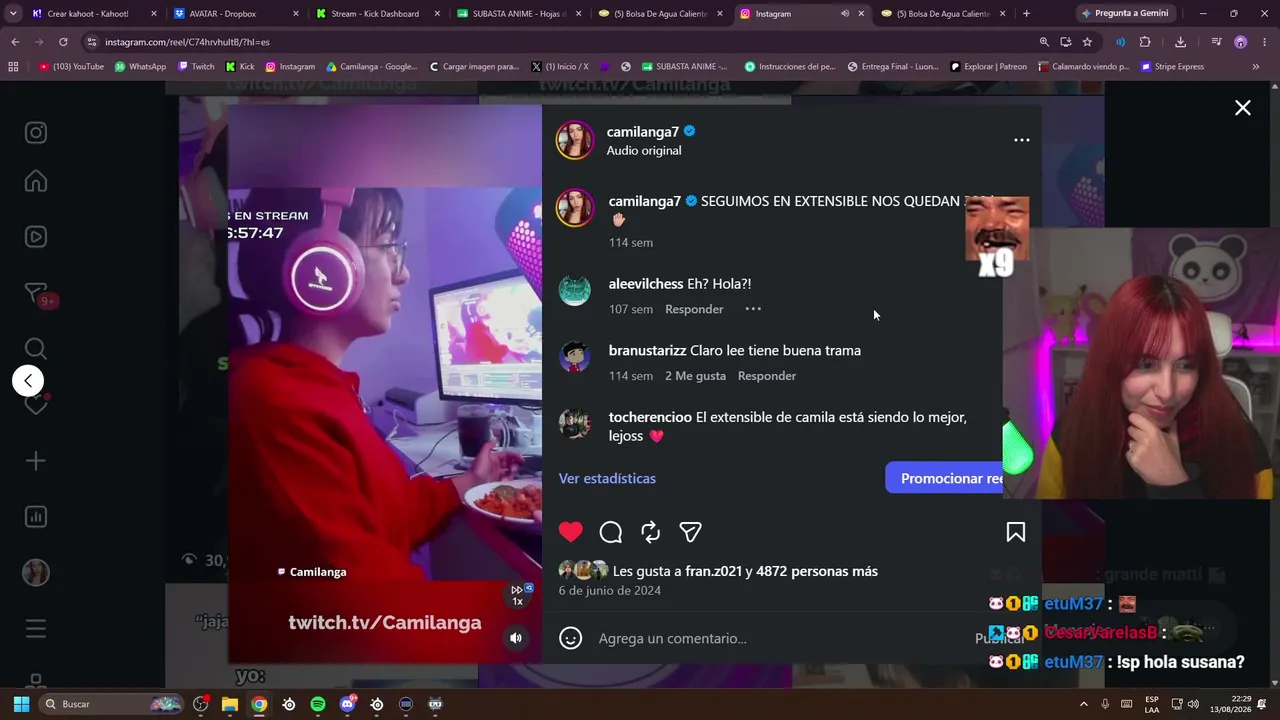The image size is (1280, 720).
Task: Click the Agrega un comentario field
Action: (x=780, y=638)
